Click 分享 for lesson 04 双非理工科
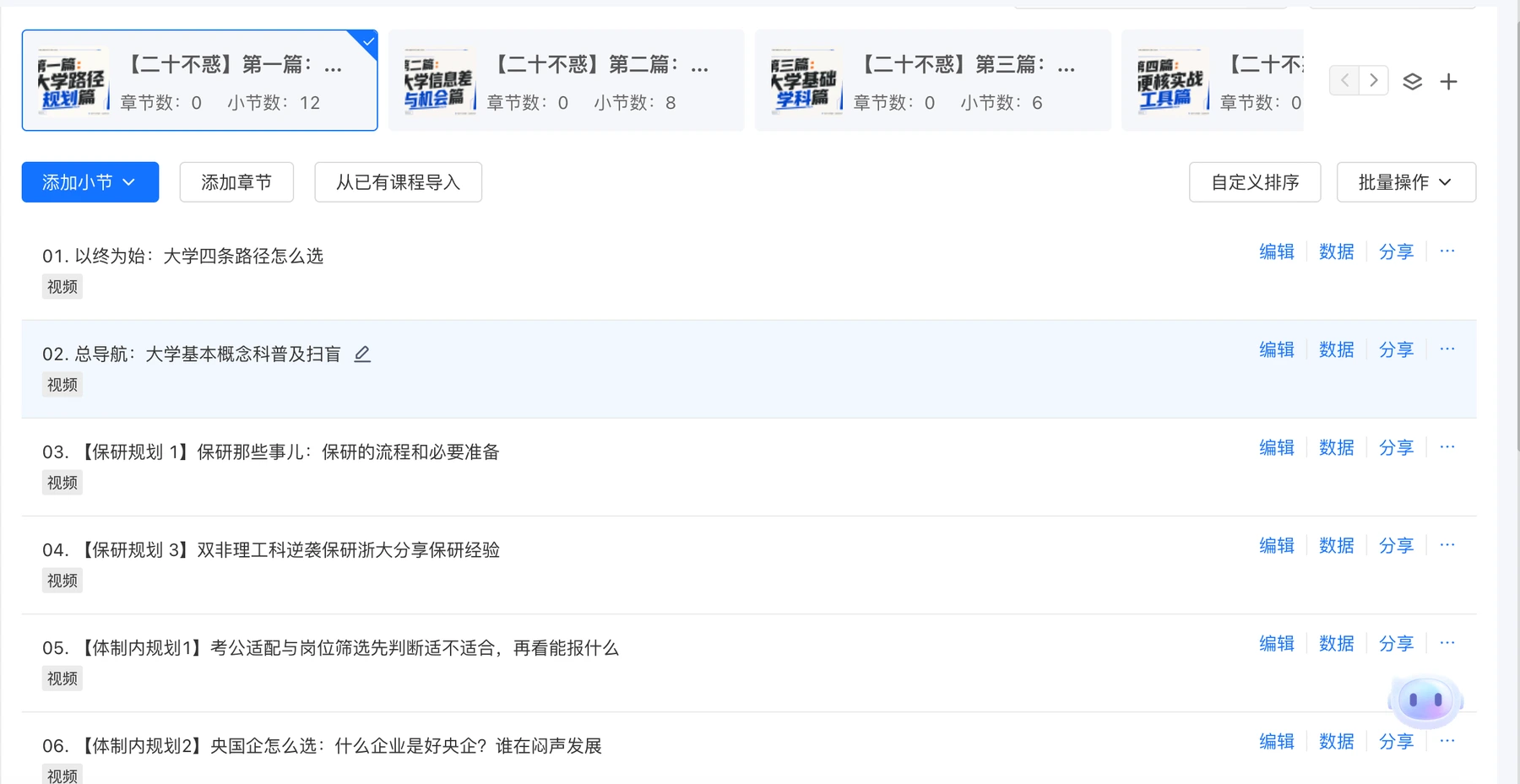This screenshot has height=784, width=1520. 1397,545
